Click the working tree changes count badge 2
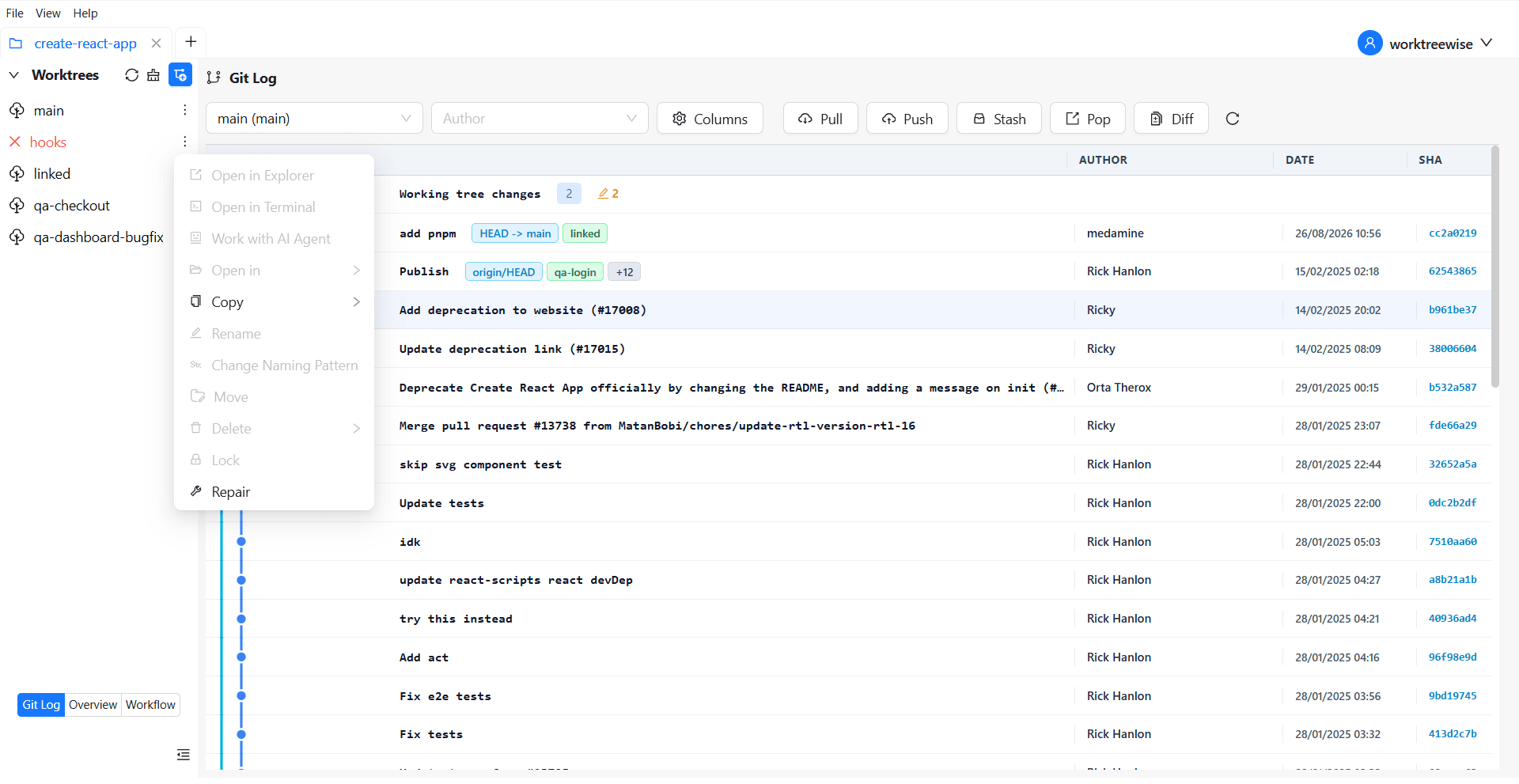 tap(569, 194)
